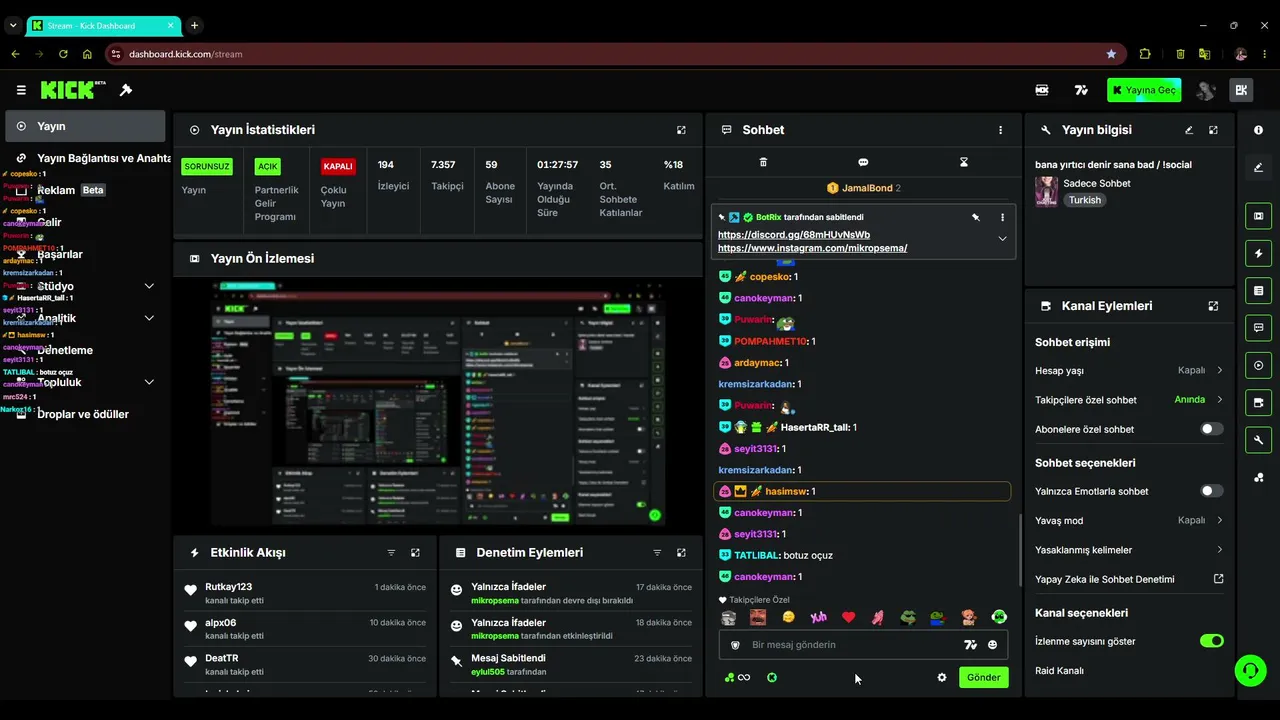1280x720 pixels.
Task: Click the green Yayına Geç button
Action: click(1144, 90)
